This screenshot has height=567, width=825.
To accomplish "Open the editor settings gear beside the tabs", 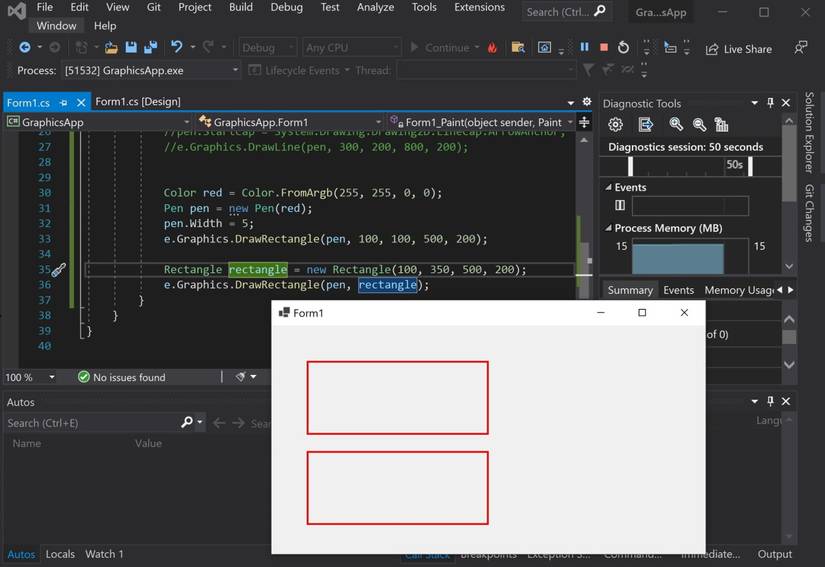I will (x=587, y=102).
